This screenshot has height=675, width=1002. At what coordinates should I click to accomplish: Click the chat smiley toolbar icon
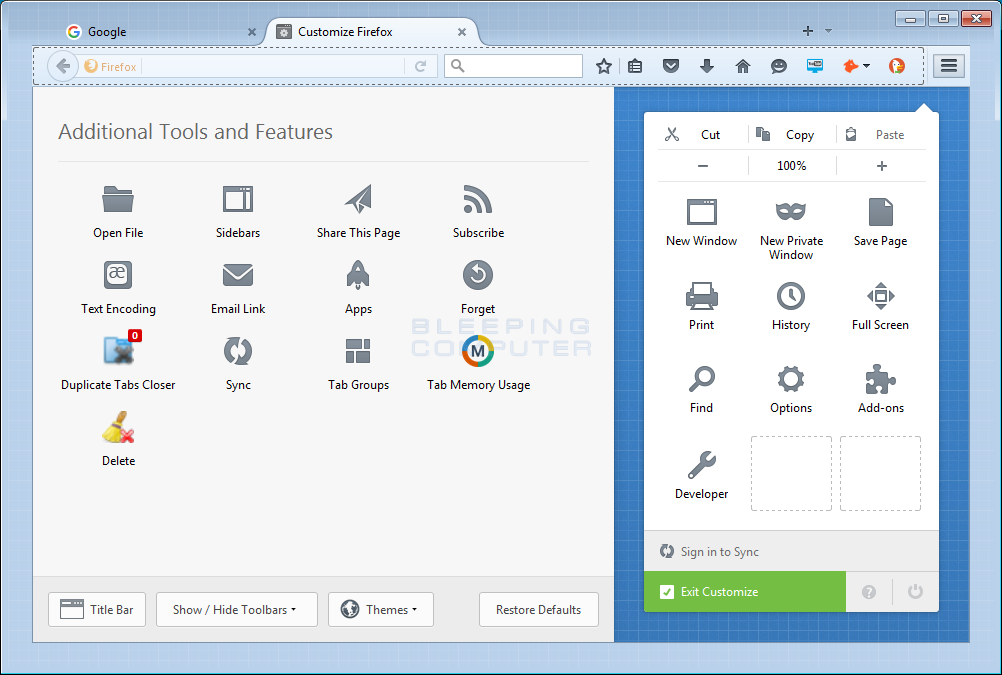pos(778,66)
